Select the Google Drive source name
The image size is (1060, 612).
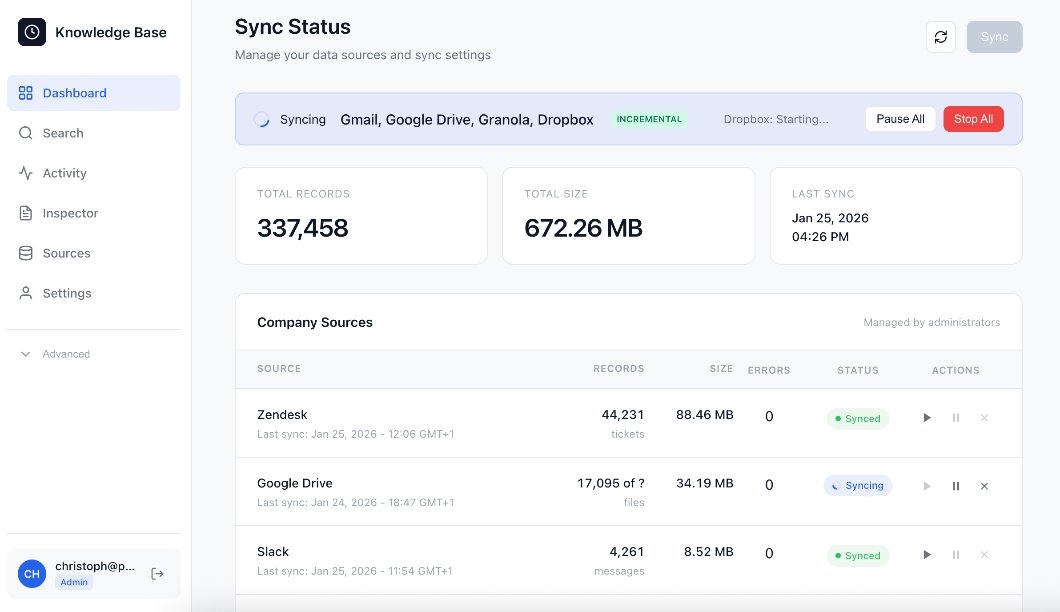(295, 483)
